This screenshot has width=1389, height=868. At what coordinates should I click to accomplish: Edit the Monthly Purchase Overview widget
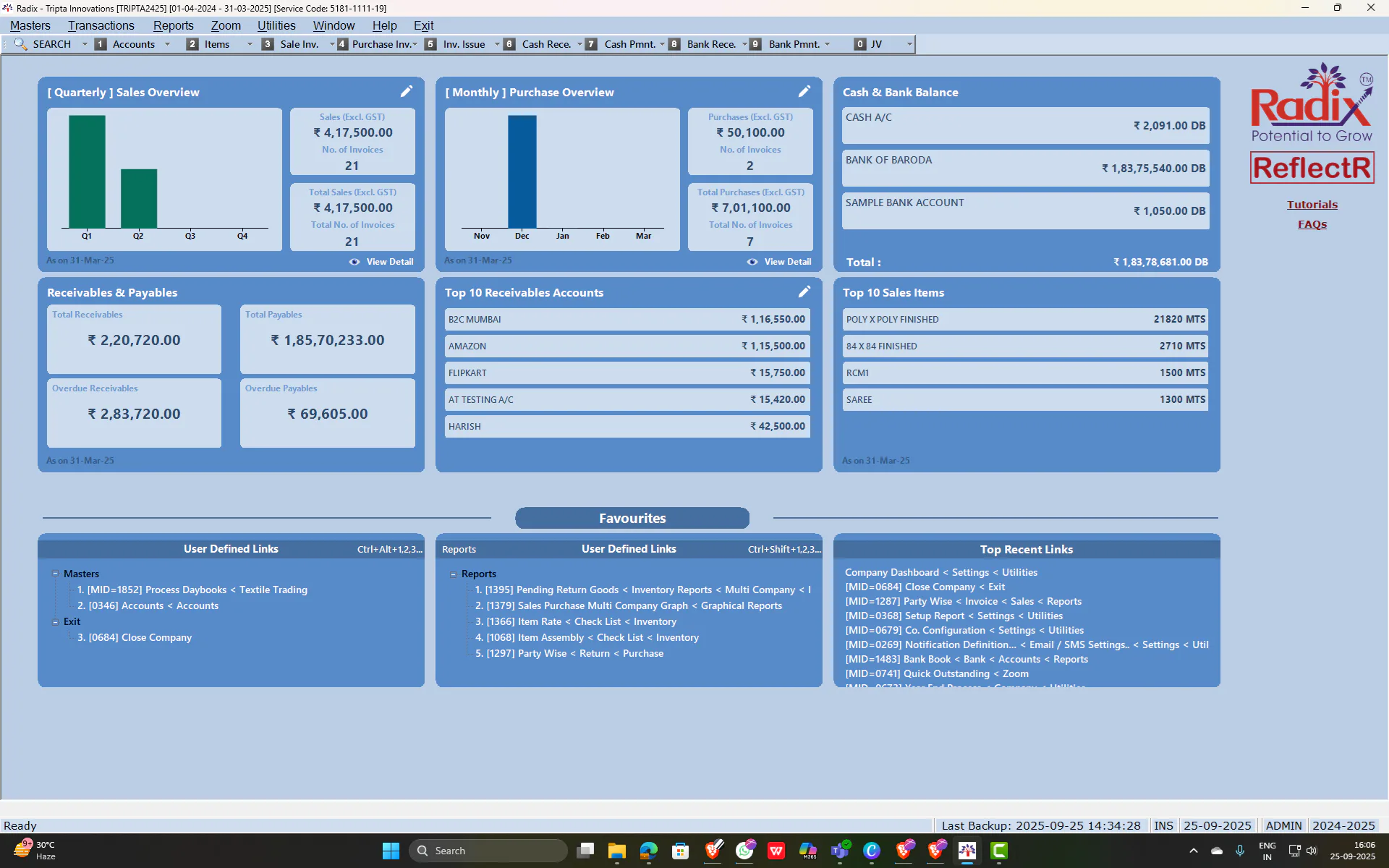pyautogui.click(x=804, y=91)
